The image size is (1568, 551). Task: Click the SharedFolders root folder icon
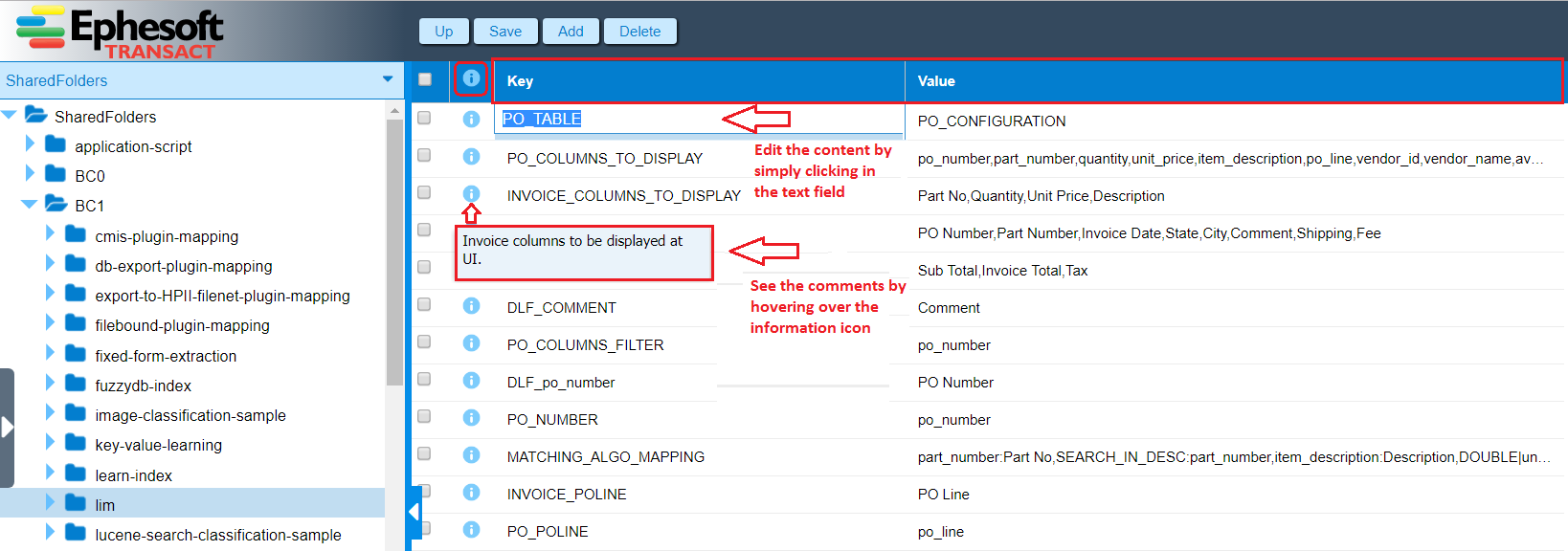[36, 115]
